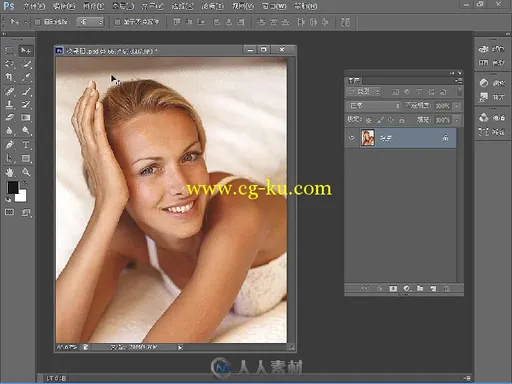Toggle lock transparent pixels

point(368,120)
